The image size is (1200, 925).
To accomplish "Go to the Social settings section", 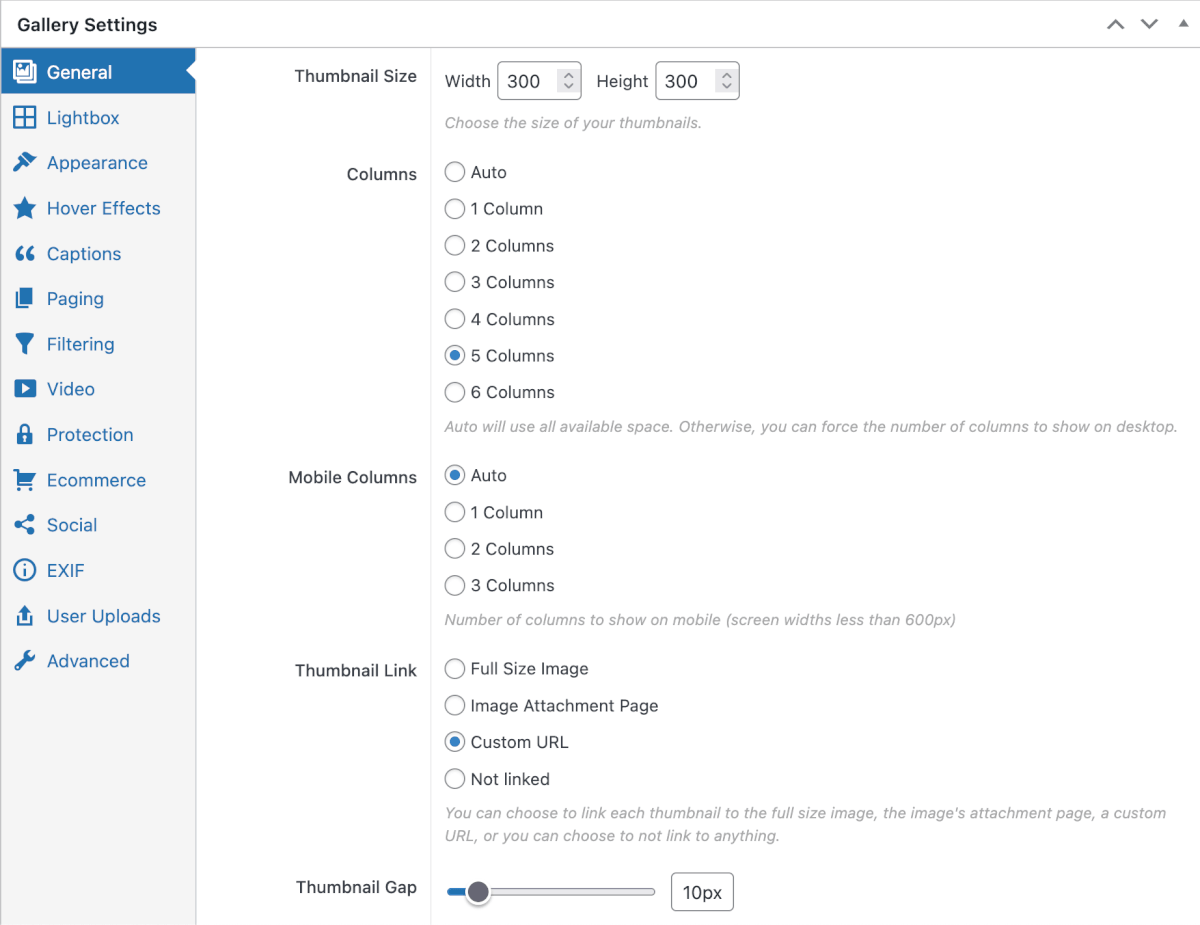I will click(x=72, y=525).
